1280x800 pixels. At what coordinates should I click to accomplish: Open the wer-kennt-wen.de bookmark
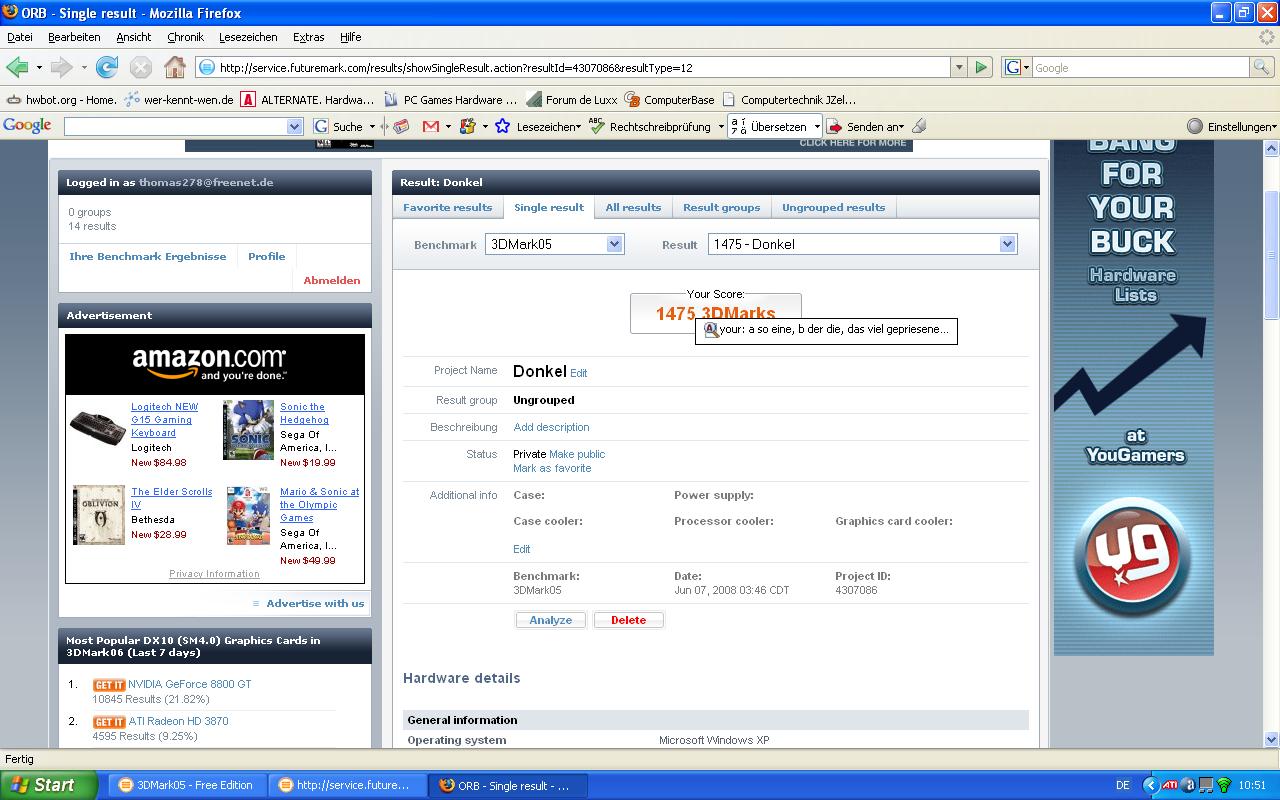179,99
